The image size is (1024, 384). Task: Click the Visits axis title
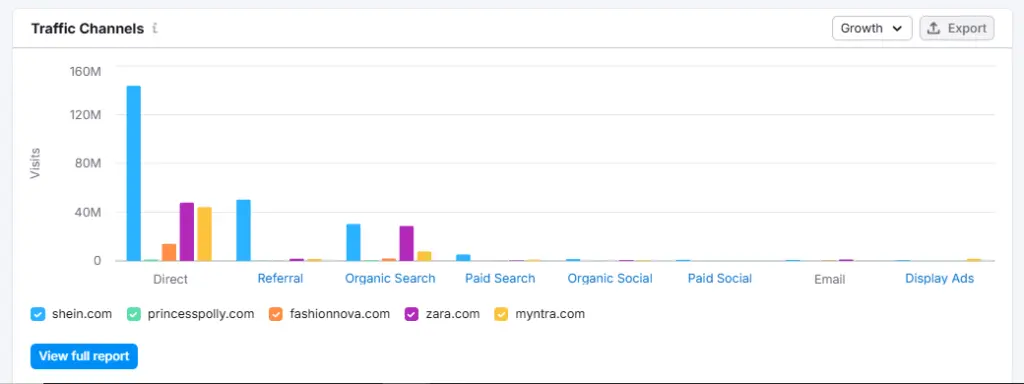pyautogui.click(x=35, y=164)
